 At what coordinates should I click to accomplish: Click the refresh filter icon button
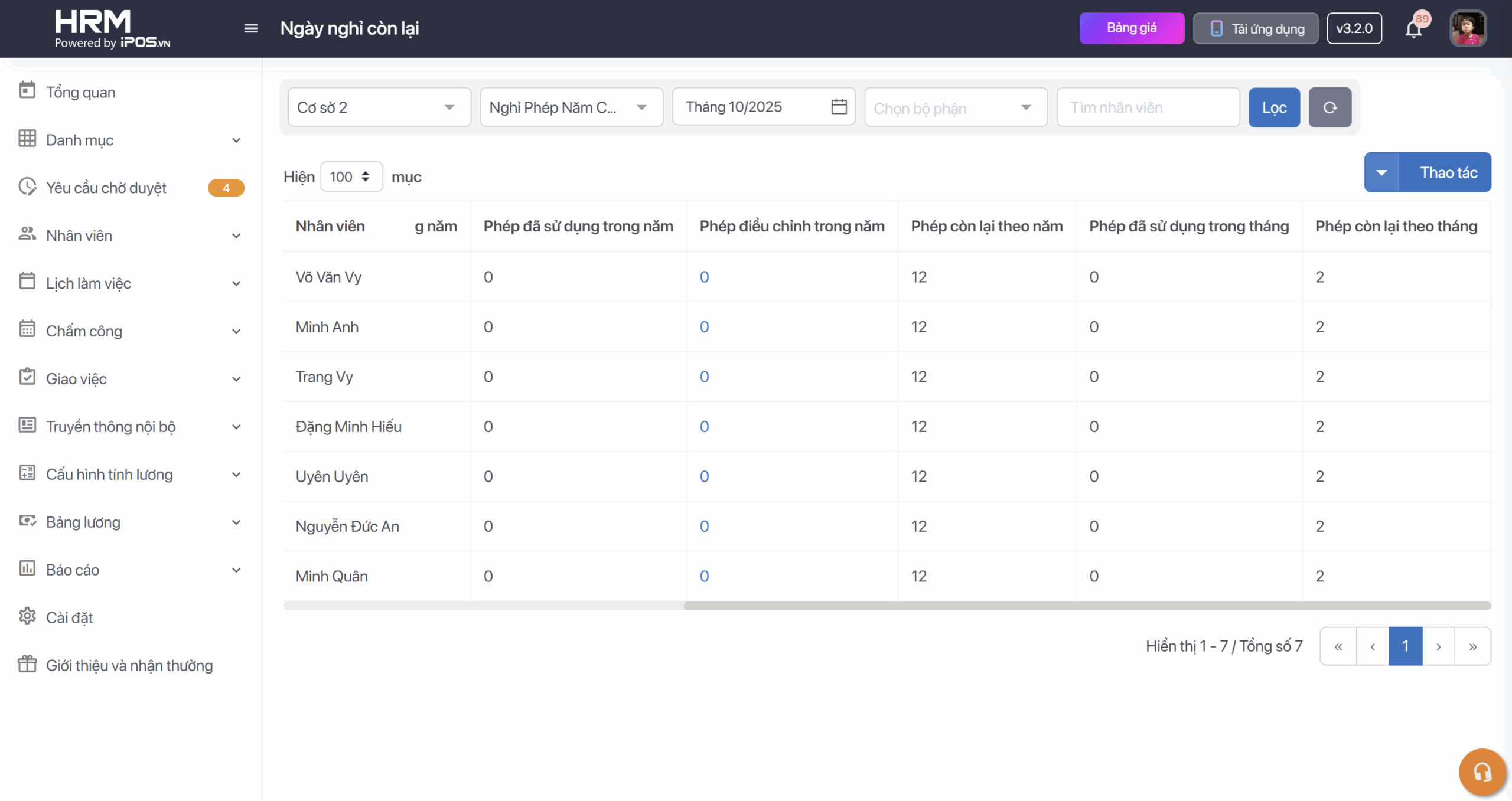(1329, 107)
